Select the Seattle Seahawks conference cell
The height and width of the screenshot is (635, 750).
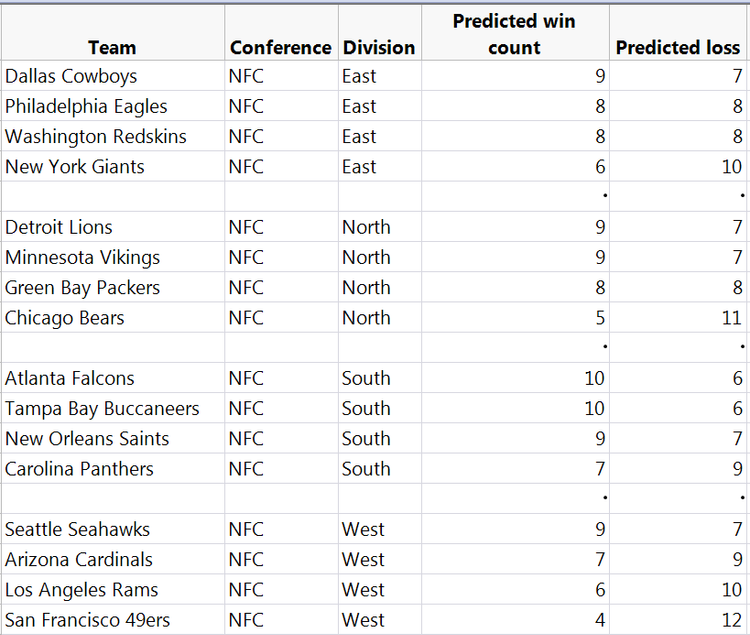(x=246, y=529)
